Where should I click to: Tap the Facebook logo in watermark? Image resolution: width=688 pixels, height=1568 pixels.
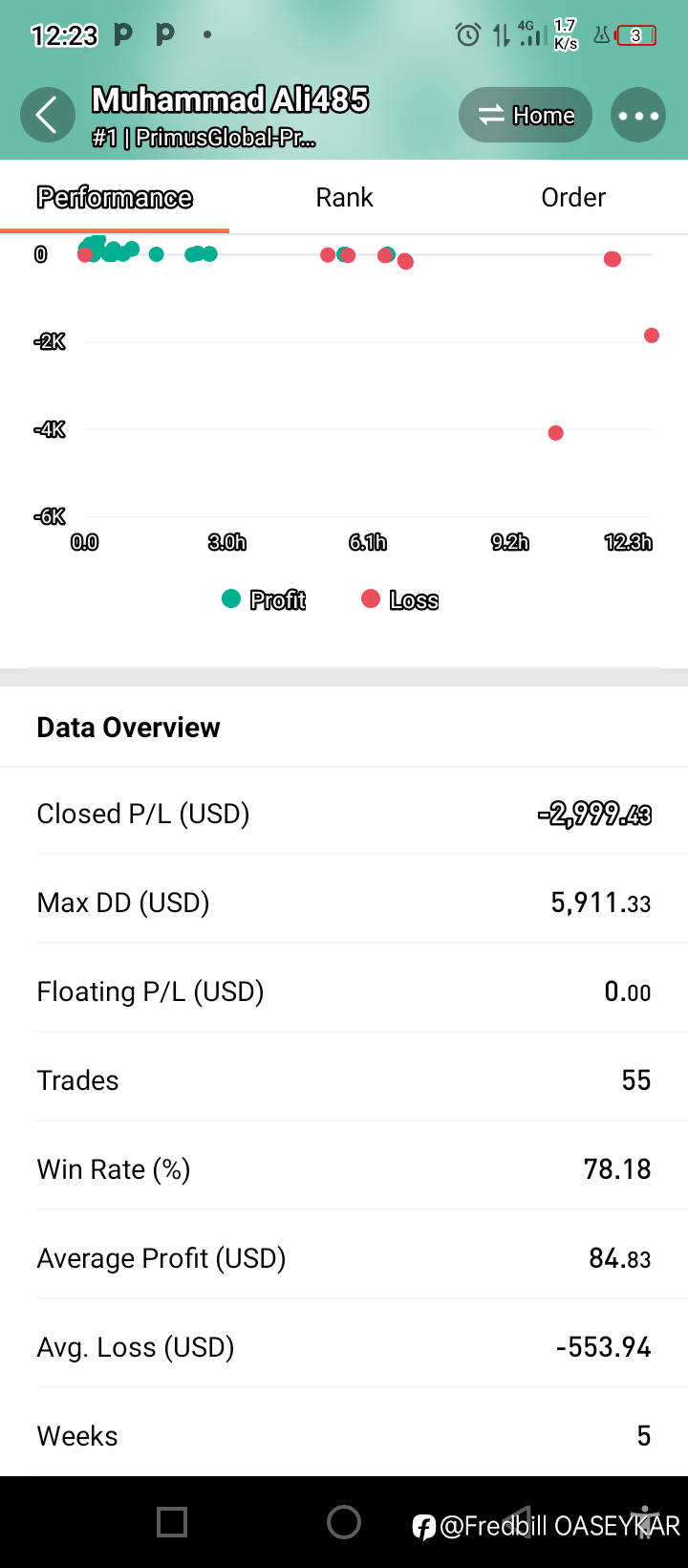tap(424, 1527)
